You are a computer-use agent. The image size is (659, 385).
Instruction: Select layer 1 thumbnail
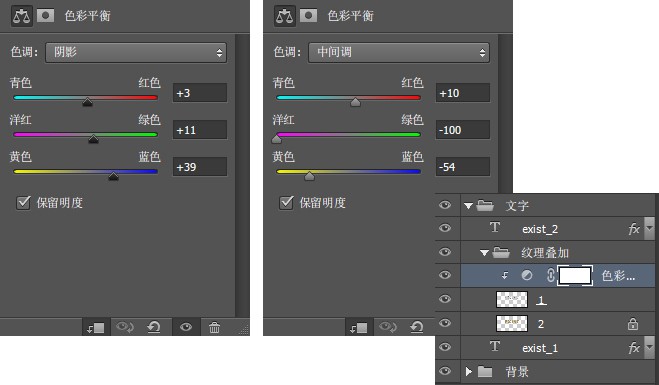512,300
